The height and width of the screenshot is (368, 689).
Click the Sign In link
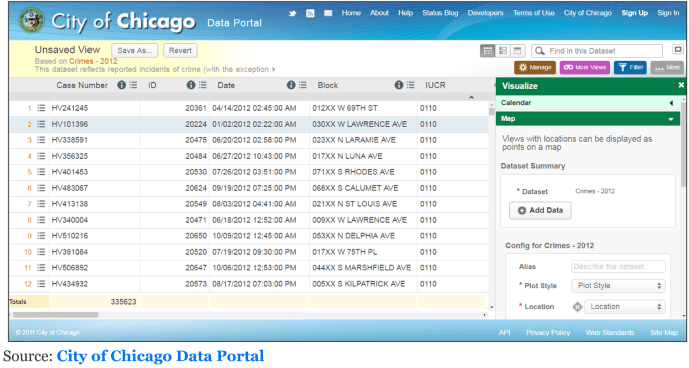pyautogui.click(x=668, y=13)
